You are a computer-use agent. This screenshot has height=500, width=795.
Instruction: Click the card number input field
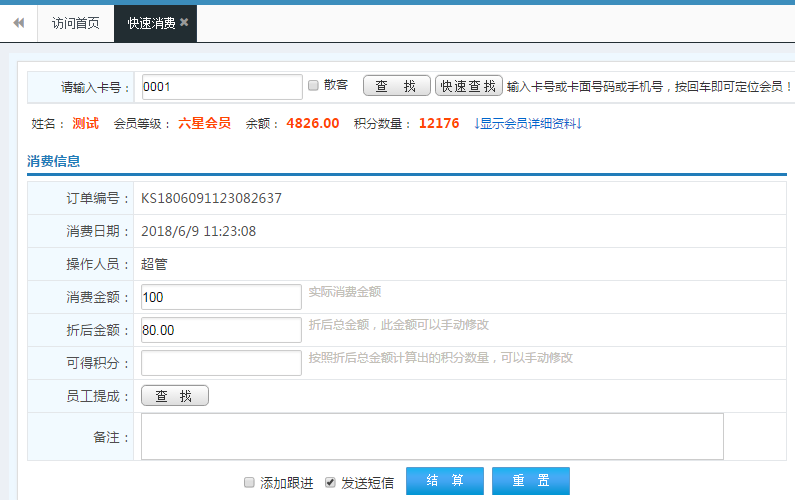(221, 87)
